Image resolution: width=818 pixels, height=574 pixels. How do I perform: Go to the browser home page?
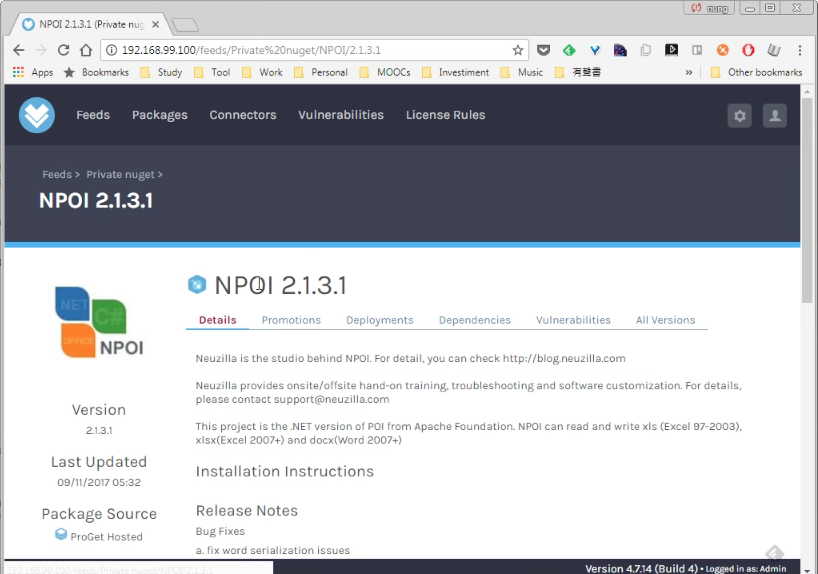(86, 50)
